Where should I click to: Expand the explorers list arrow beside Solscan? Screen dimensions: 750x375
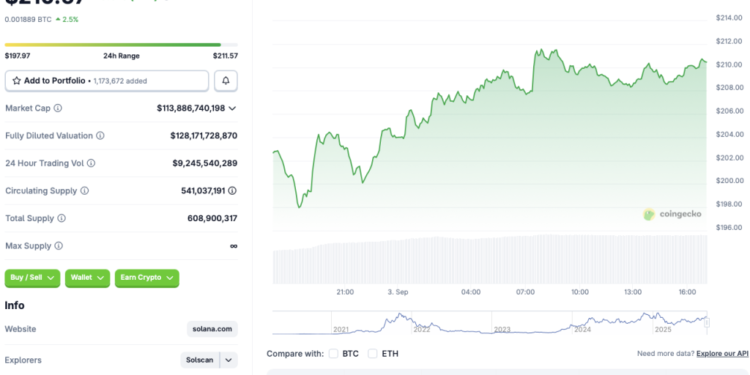(229, 360)
